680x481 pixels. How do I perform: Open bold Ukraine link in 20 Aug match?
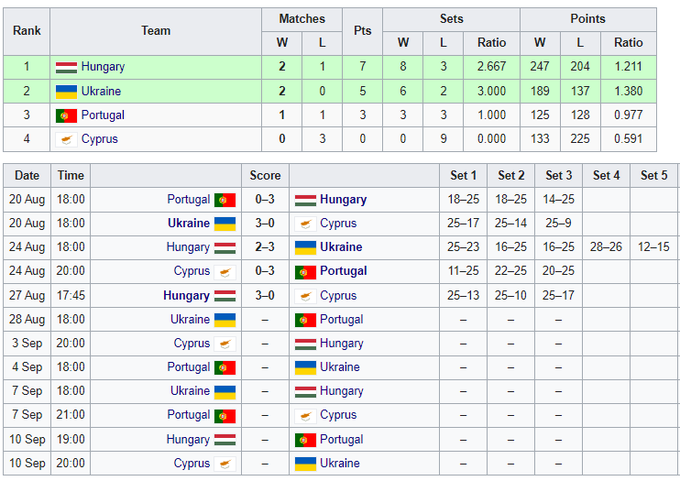188,223
